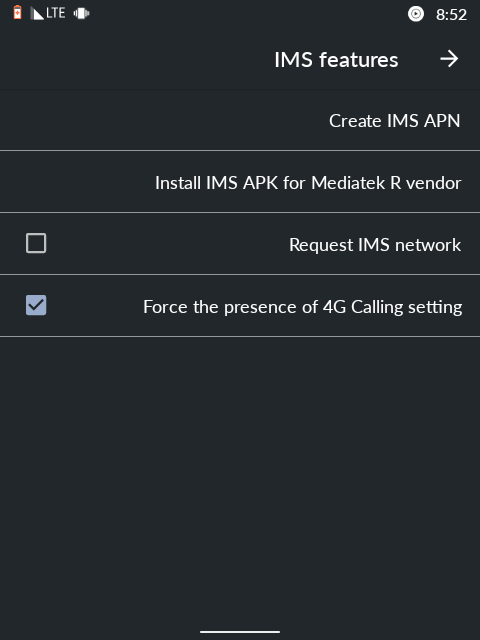480x640 pixels.
Task: Tap the cellular signal strength icon
Action: tap(37, 13)
